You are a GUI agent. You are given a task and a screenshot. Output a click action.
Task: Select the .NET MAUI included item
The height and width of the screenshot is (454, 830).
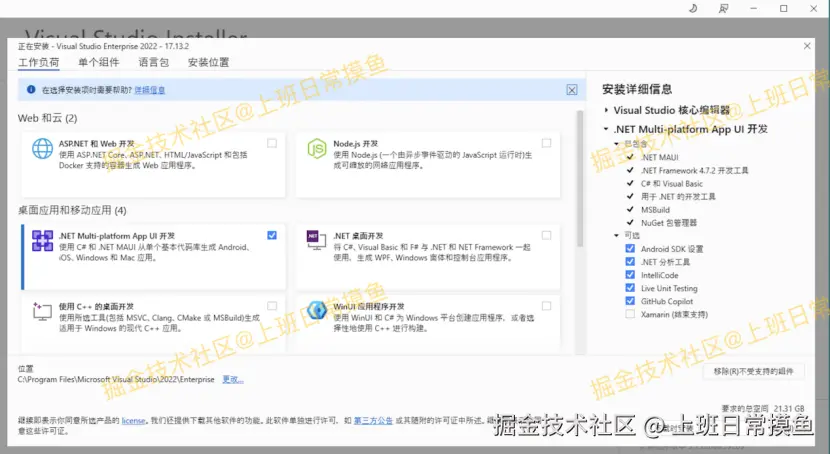660,157
